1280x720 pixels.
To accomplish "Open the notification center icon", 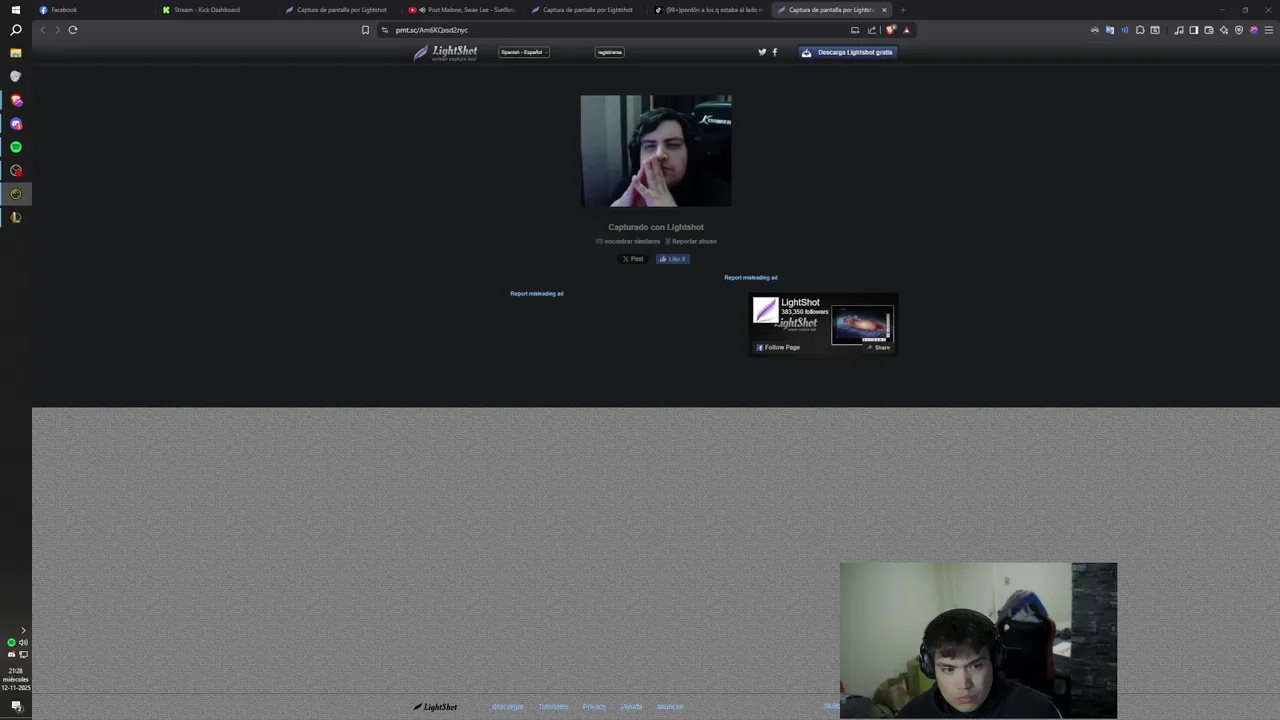I will 16,706.
